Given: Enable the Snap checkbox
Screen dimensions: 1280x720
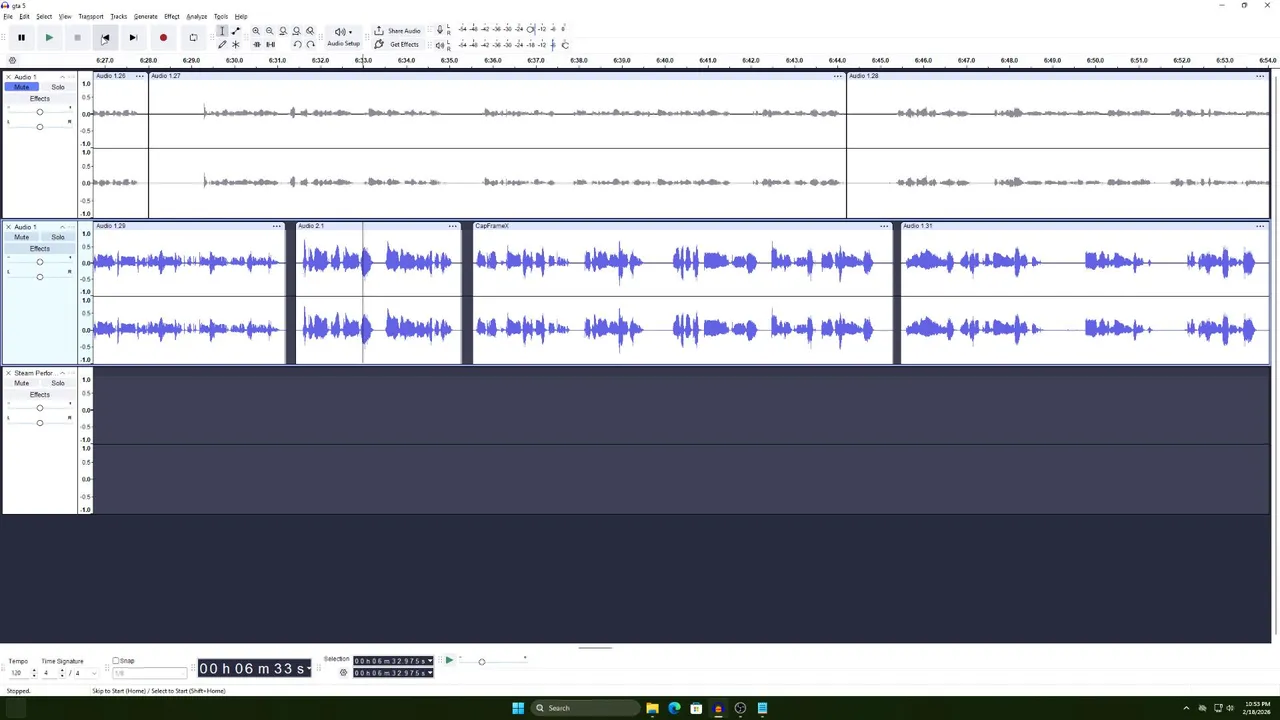Looking at the screenshot, I should [116, 661].
